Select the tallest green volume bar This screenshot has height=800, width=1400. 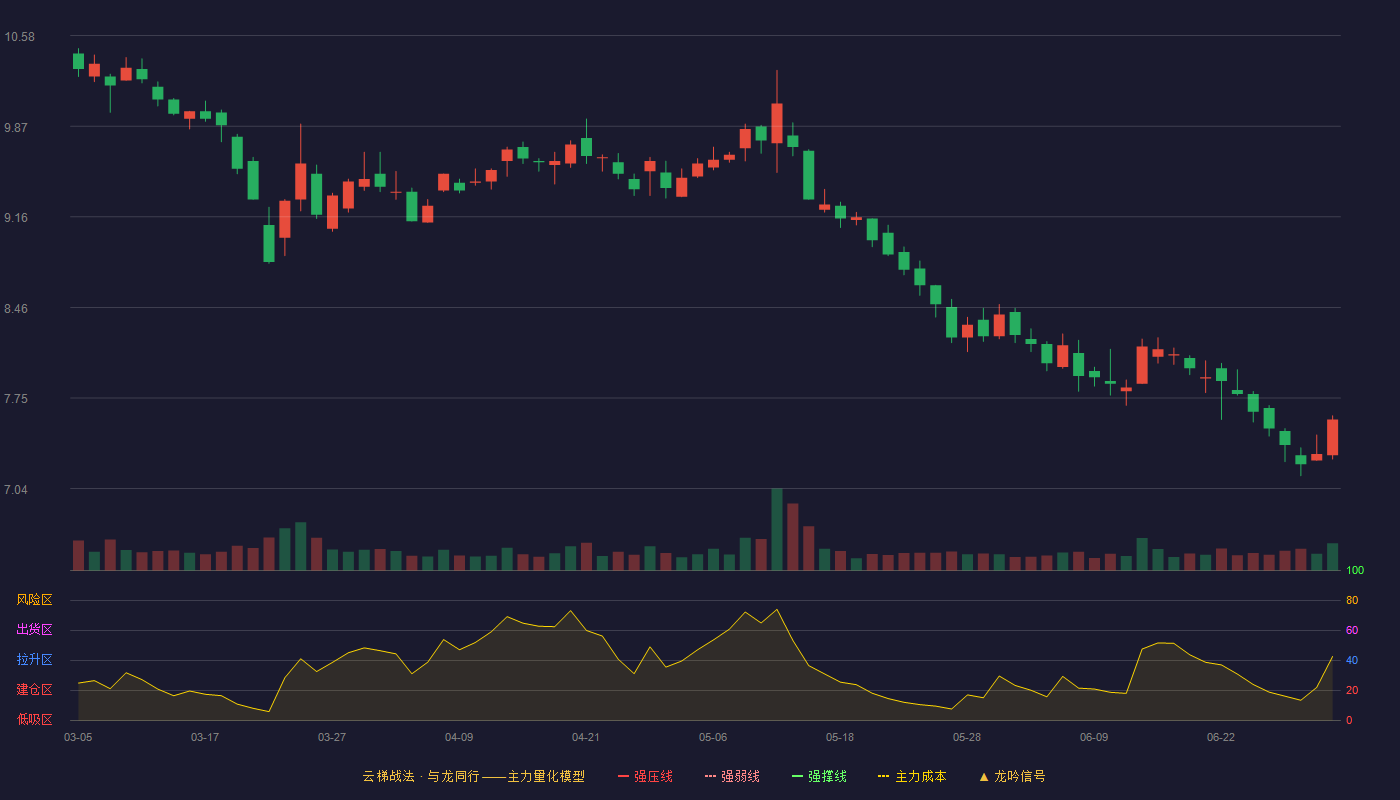[777, 529]
